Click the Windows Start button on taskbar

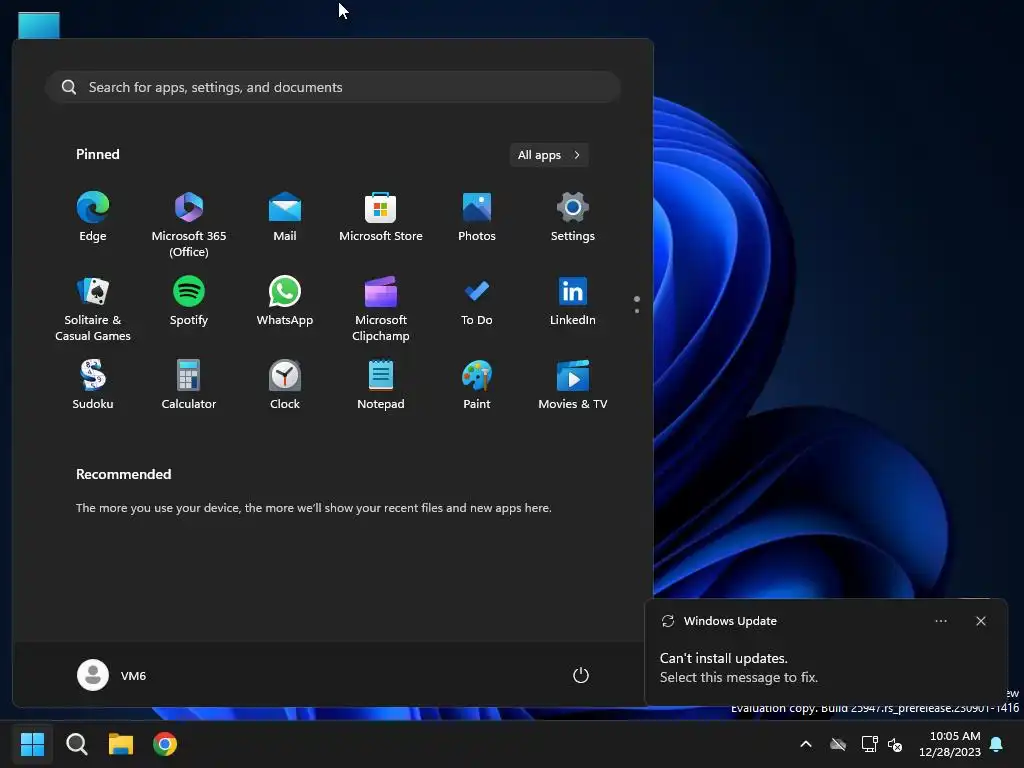pyautogui.click(x=33, y=744)
